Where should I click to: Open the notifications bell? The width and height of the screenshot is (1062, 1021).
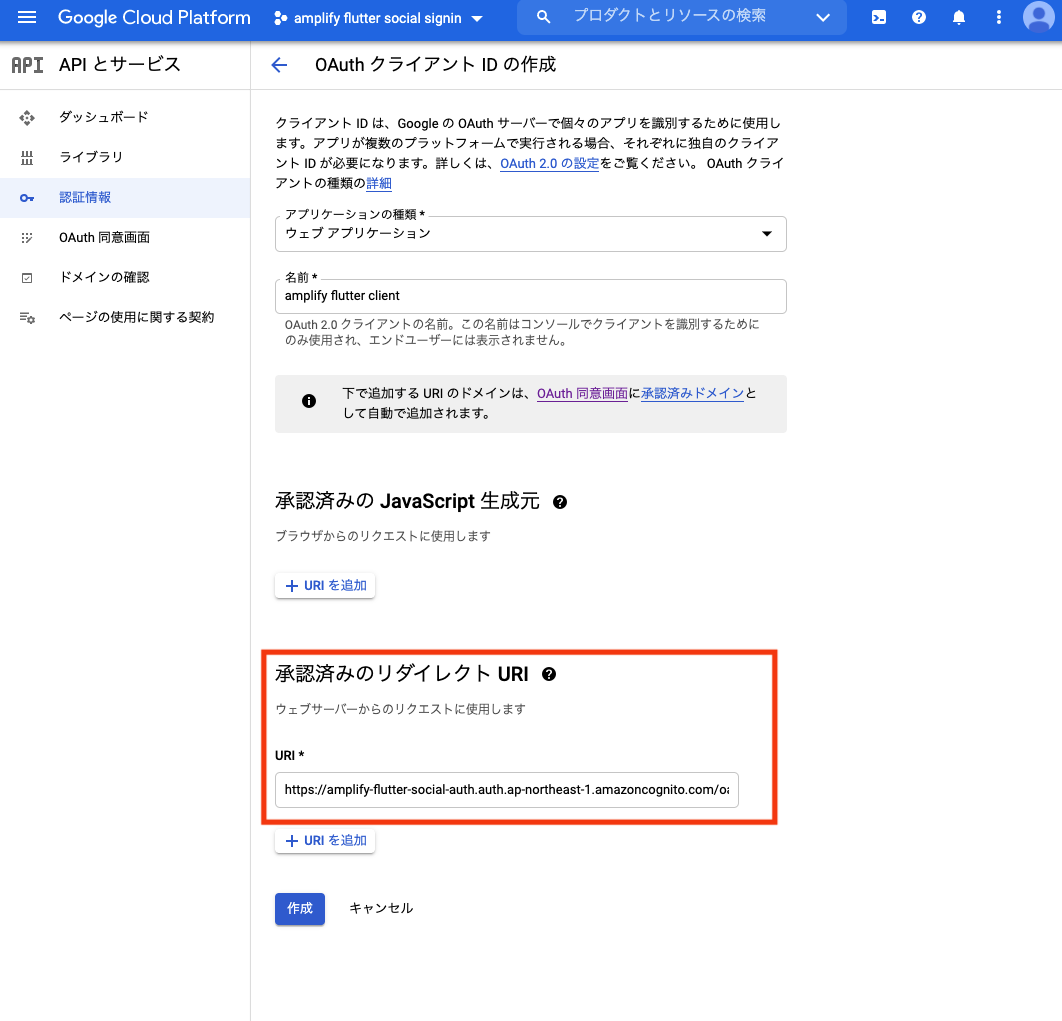click(x=958, y=18)
